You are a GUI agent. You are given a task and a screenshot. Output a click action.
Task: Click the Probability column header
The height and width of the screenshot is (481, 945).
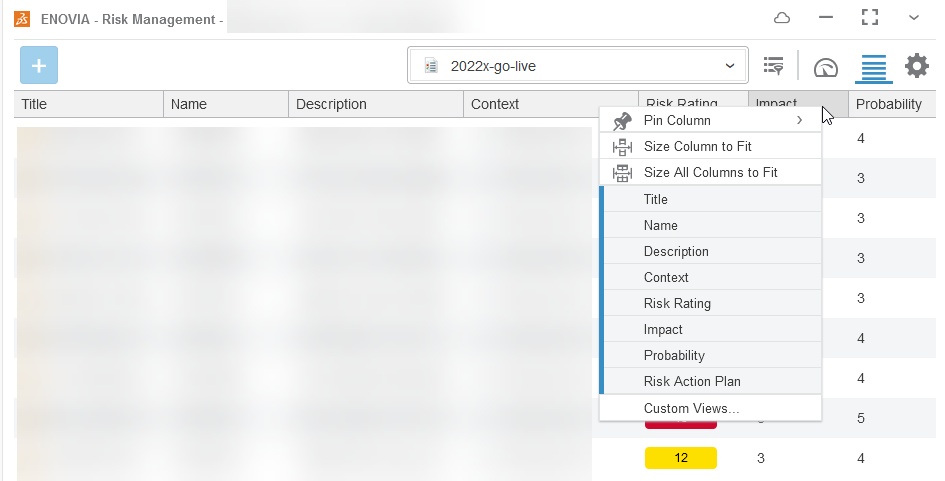click(892, 104)
